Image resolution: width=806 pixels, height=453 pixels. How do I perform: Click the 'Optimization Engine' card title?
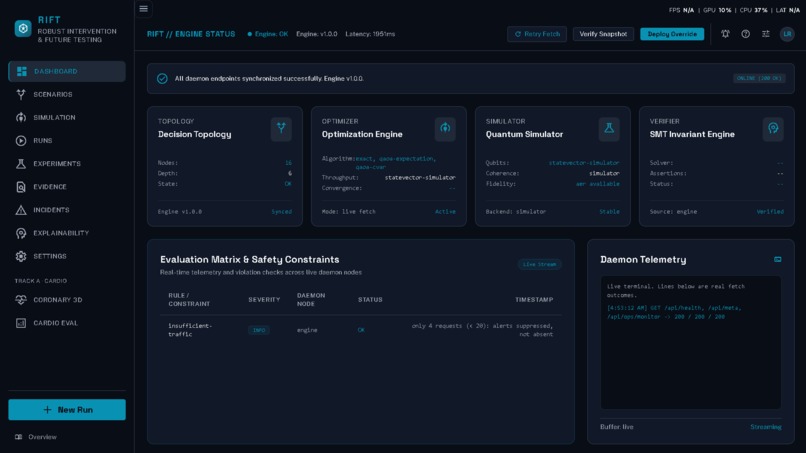(362, 134)
